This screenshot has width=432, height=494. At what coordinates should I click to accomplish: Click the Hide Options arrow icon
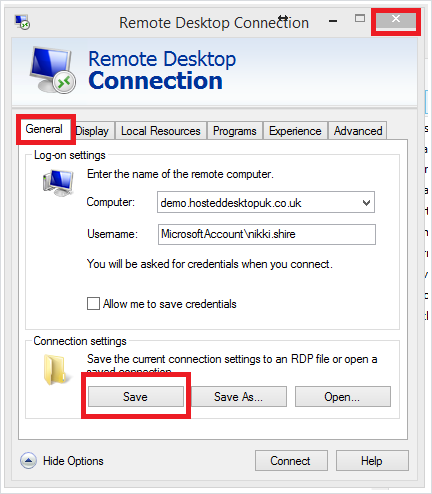pos(28,461)
